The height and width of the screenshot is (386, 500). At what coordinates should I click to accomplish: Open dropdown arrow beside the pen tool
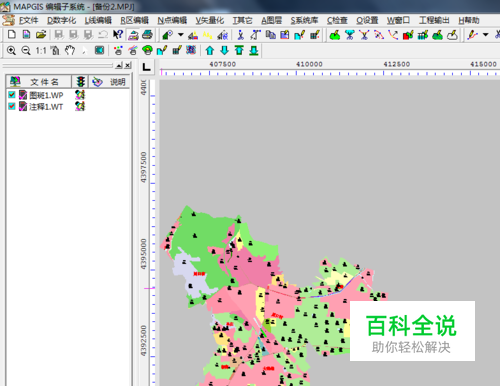[x=486, y=34]
